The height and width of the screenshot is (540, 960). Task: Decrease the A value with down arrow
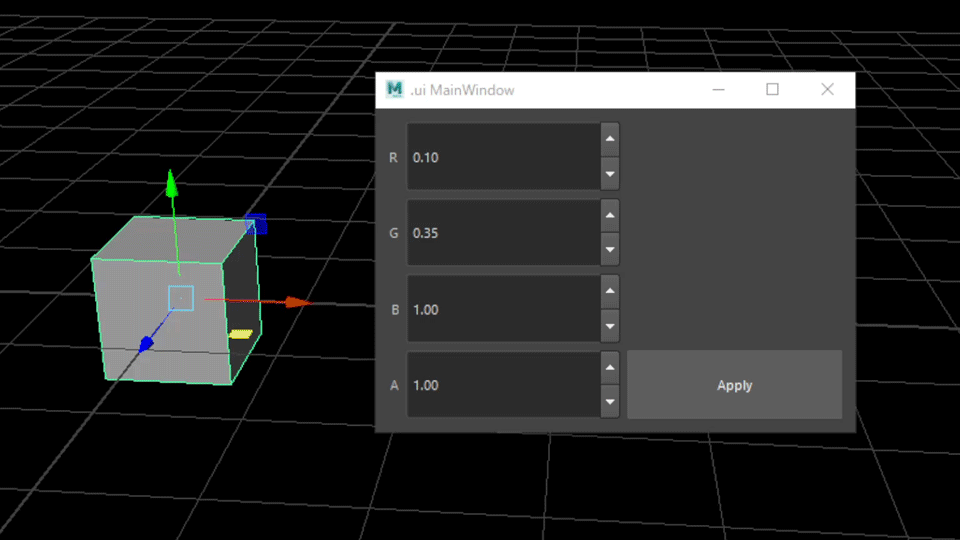pyautogui.click(x=610, y=402)
